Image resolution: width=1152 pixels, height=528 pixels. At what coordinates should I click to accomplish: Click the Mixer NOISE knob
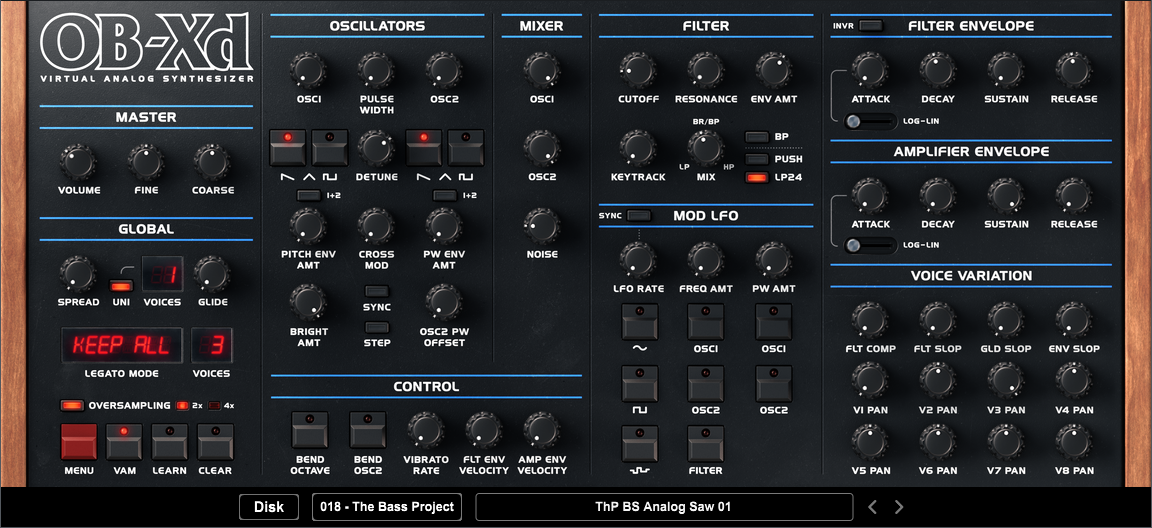point(542,225)
